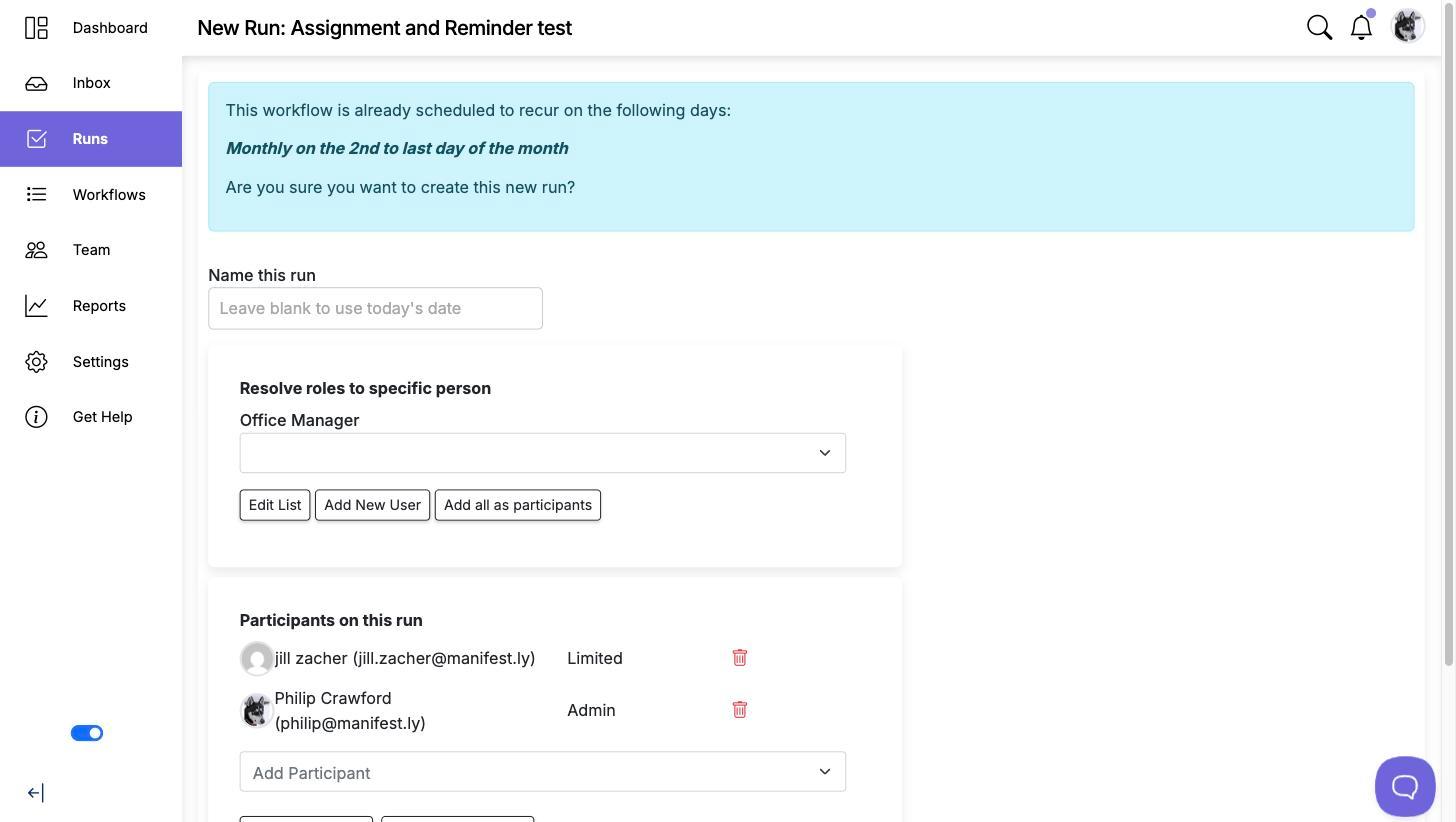Expand the Office Manager dropdown
Screen dimensions: 1456x822
(543, 453)
